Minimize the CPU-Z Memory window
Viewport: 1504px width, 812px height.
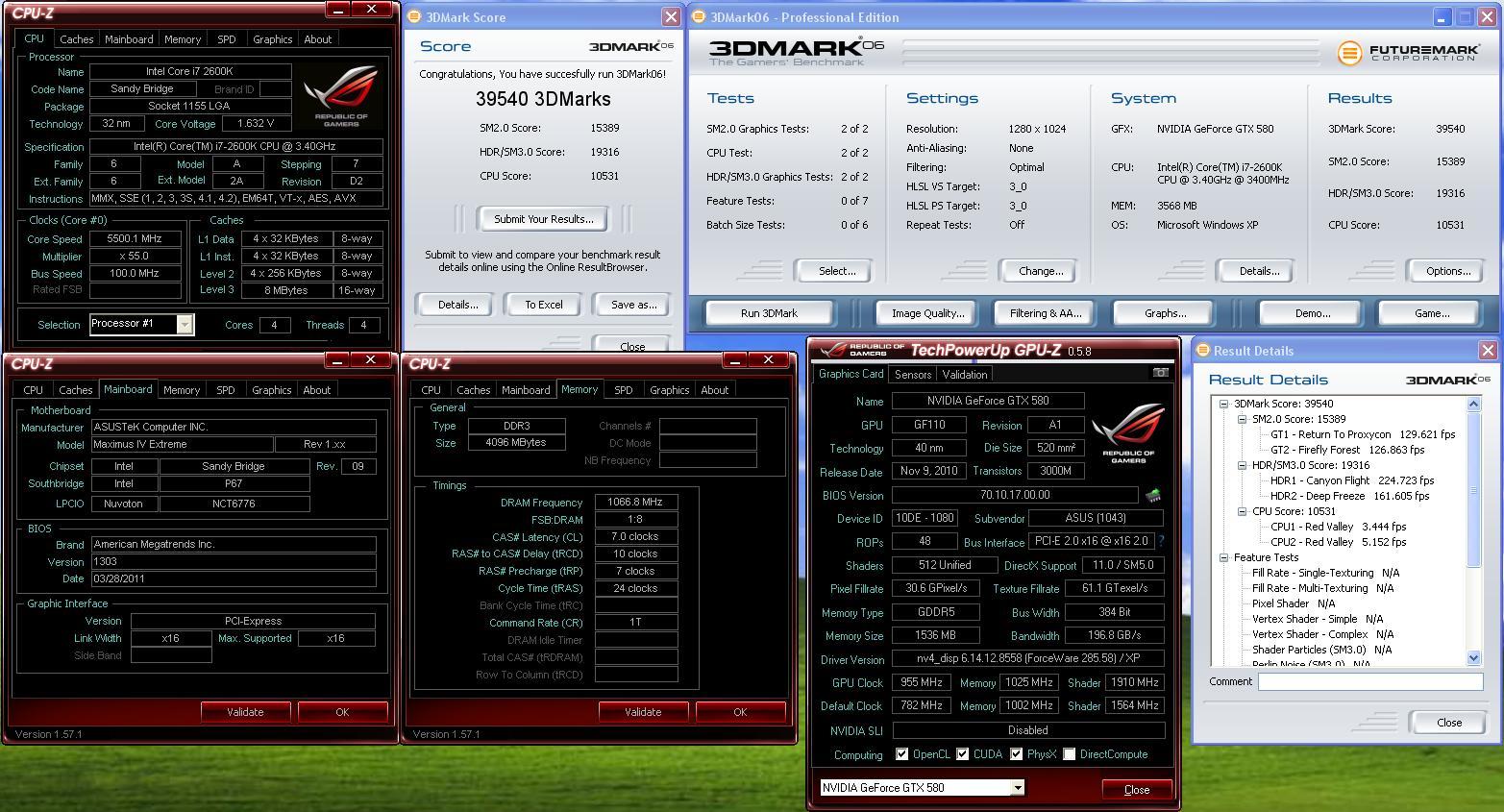pyautogui.click(x=735, y=359)
